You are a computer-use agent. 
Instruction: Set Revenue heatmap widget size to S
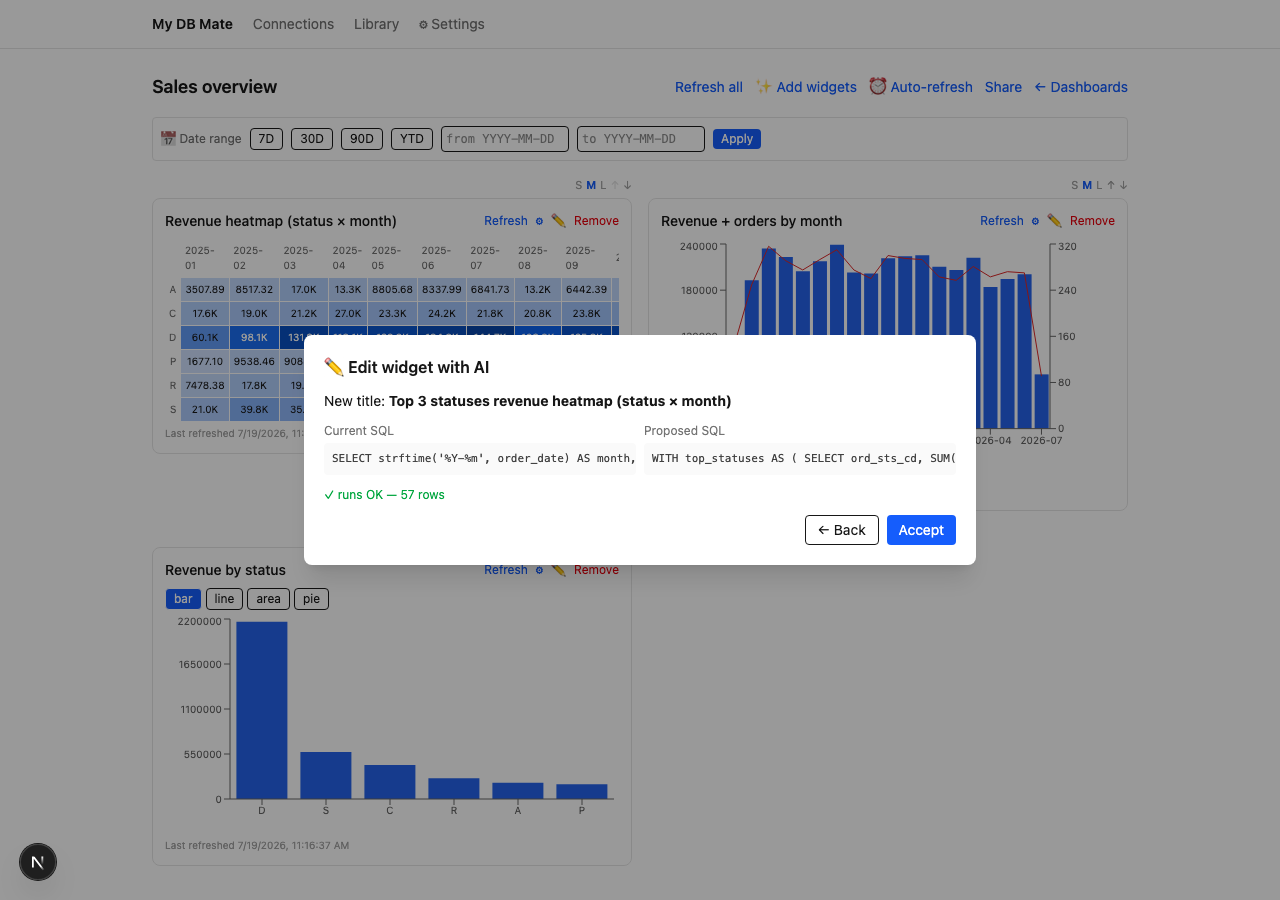579,185
